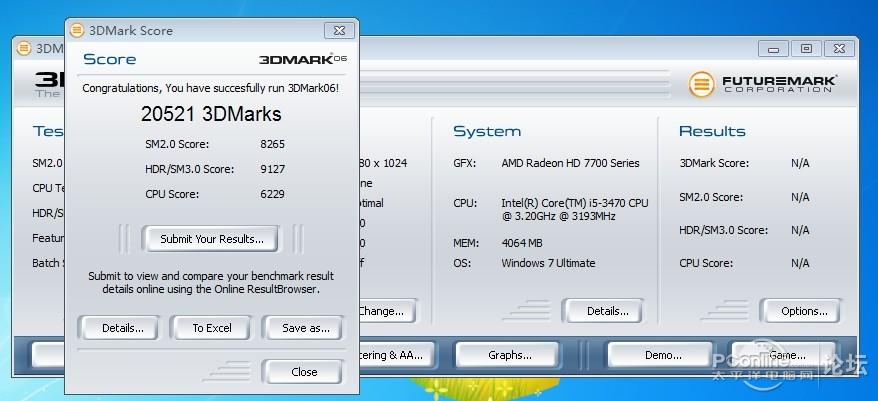
Task: Close the 3DMark Score dialog via Close button
Action: 303,372
